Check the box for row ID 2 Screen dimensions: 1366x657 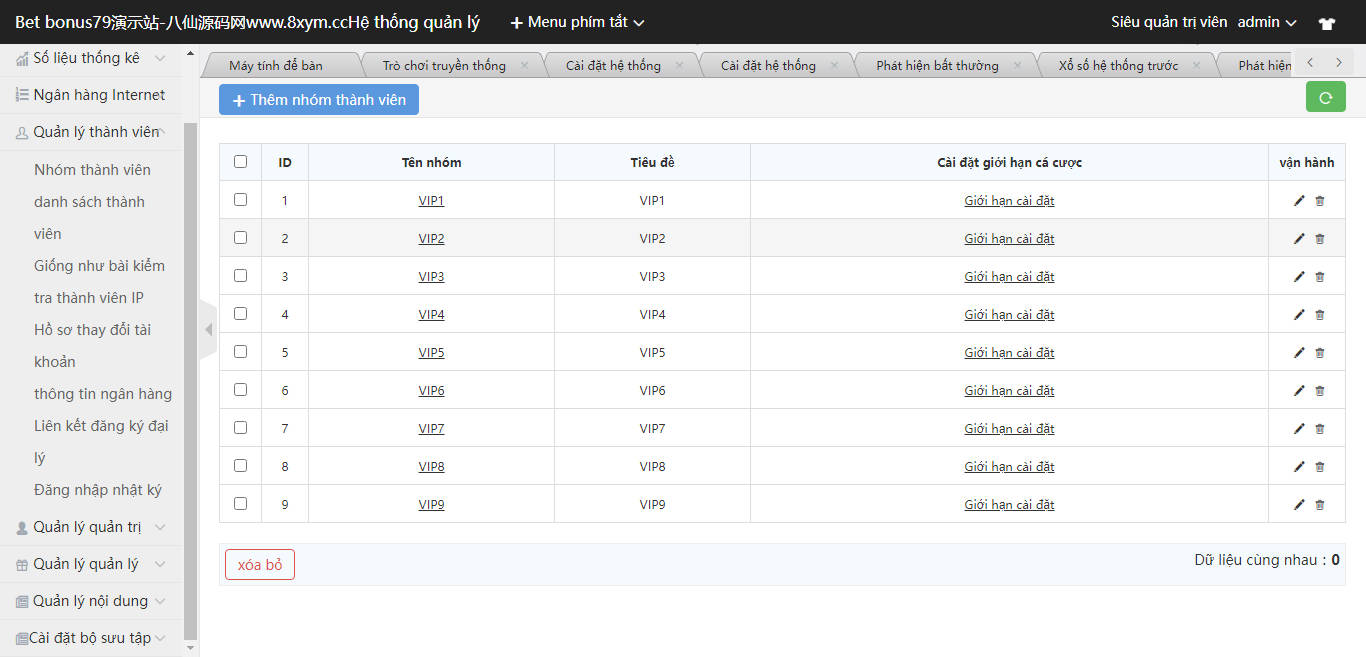click(240, 237)
